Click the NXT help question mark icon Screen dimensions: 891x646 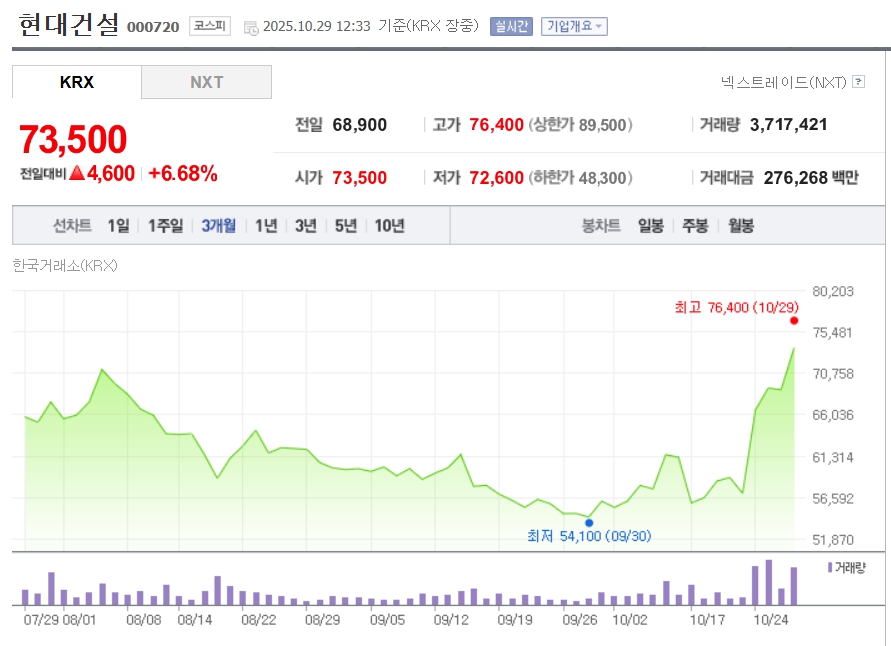tap(858, 82)
